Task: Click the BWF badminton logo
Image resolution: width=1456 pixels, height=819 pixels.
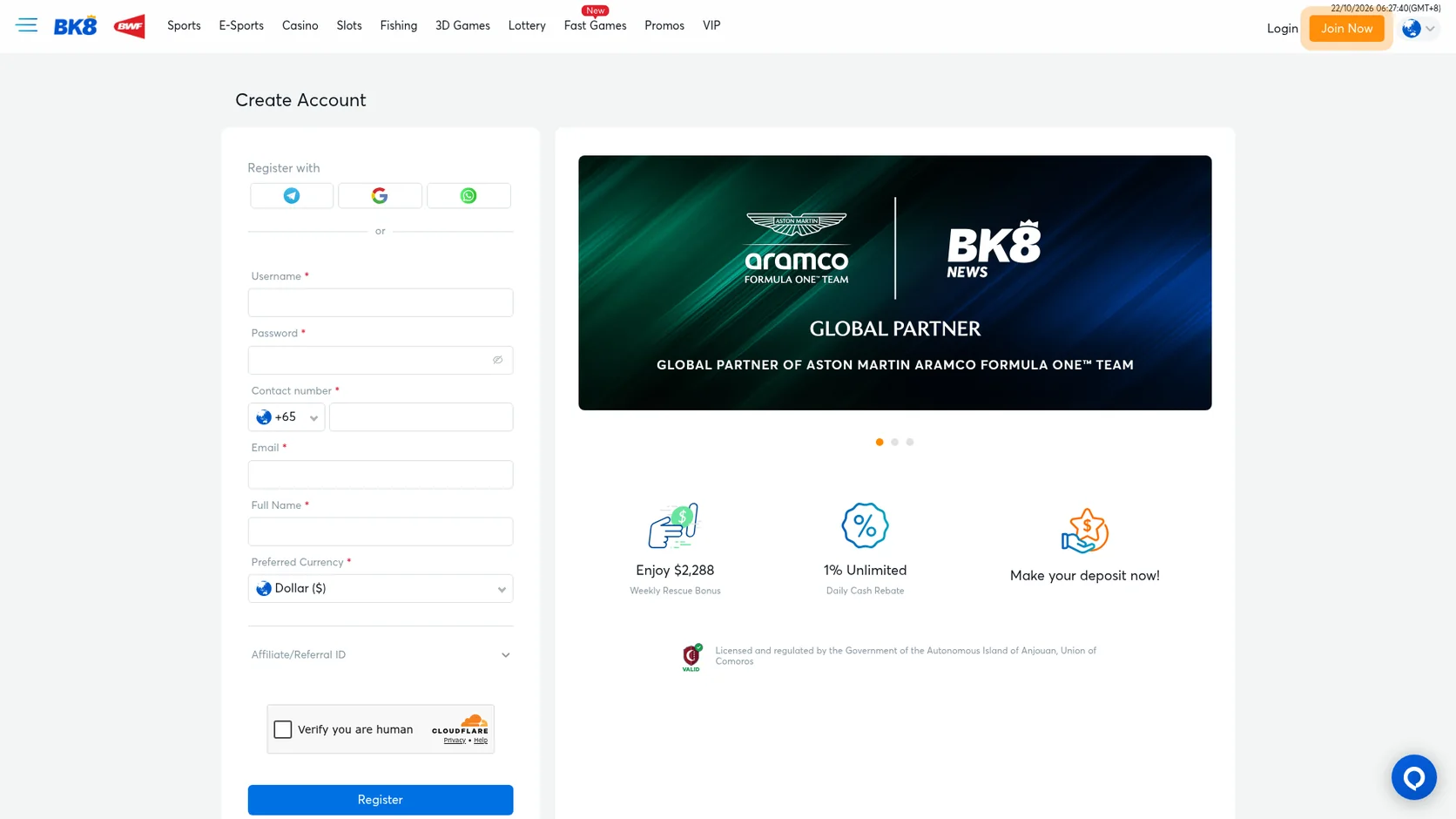Action: (129, 26)
